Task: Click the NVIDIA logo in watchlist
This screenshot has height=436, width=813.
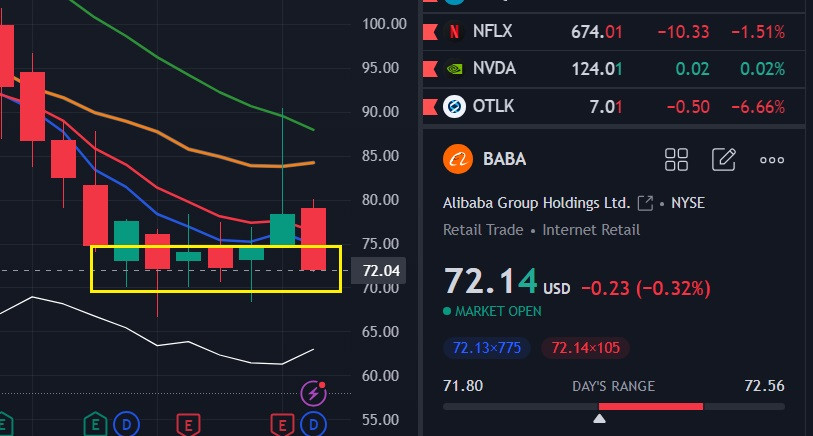Action: click(454, 68)
